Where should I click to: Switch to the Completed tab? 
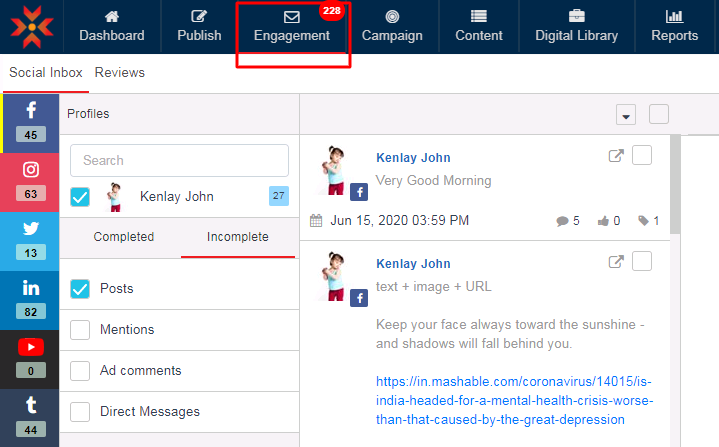(124, 237)
